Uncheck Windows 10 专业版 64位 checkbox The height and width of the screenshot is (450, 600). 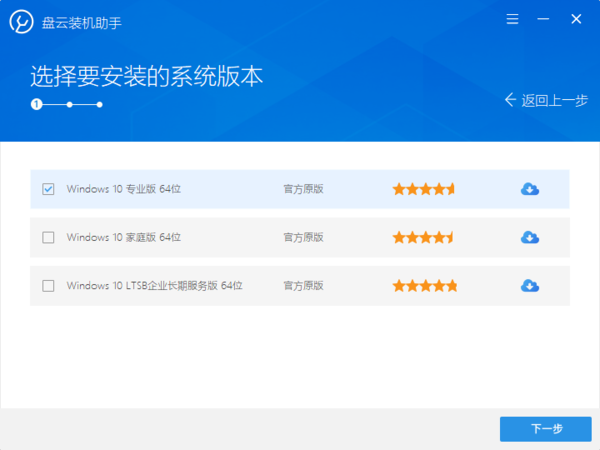[48, 189]
